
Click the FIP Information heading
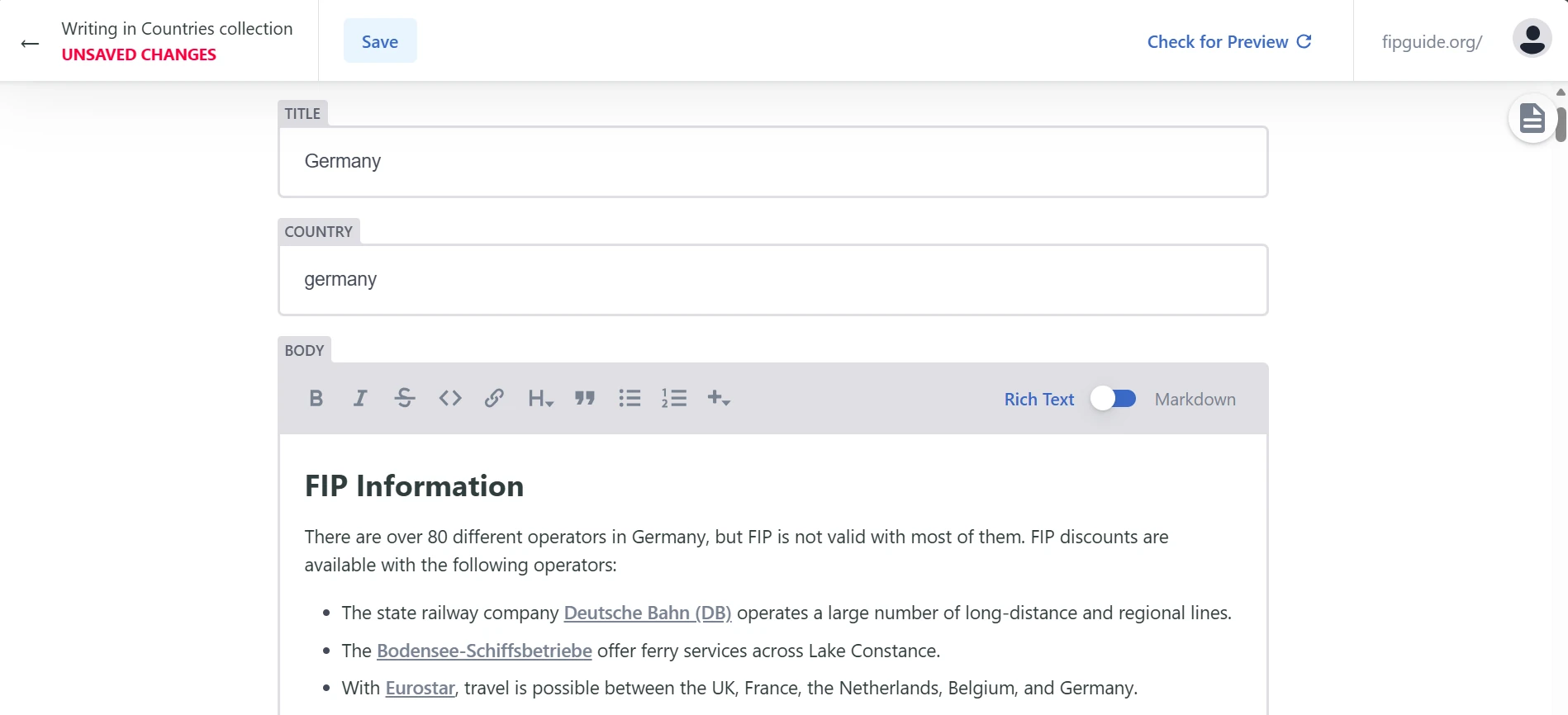click(414, 486)
